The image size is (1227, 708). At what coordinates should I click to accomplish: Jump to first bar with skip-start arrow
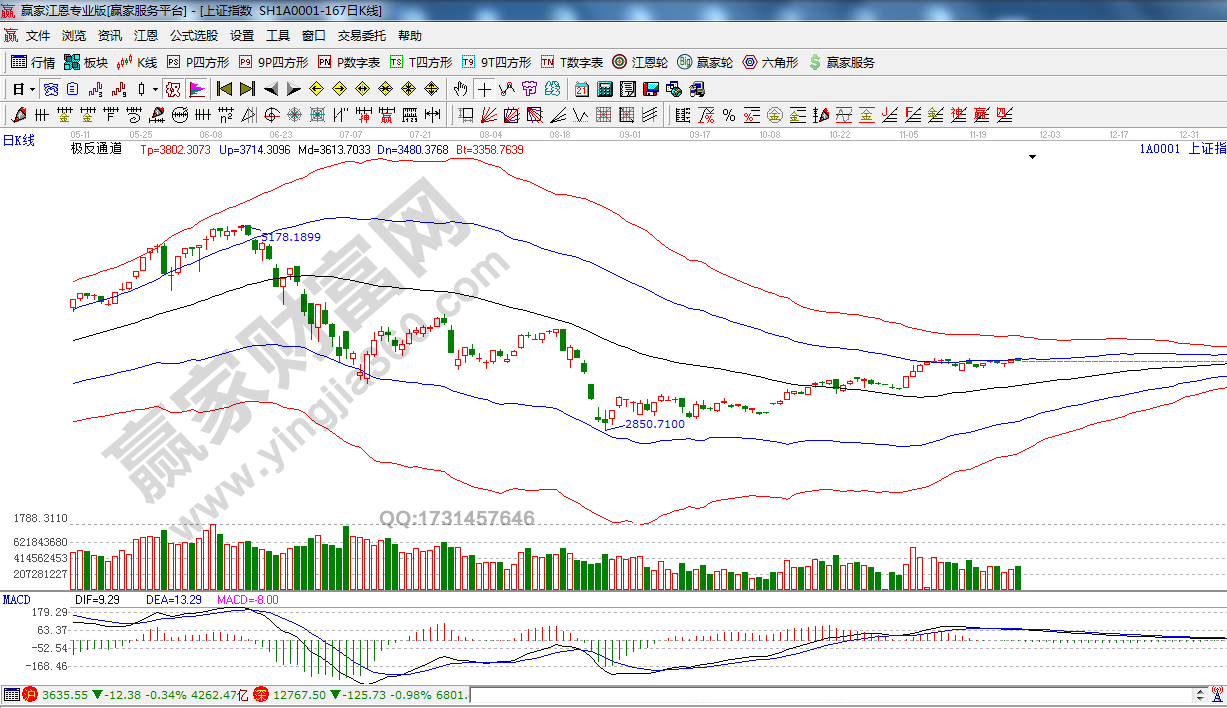coord(224,89)
